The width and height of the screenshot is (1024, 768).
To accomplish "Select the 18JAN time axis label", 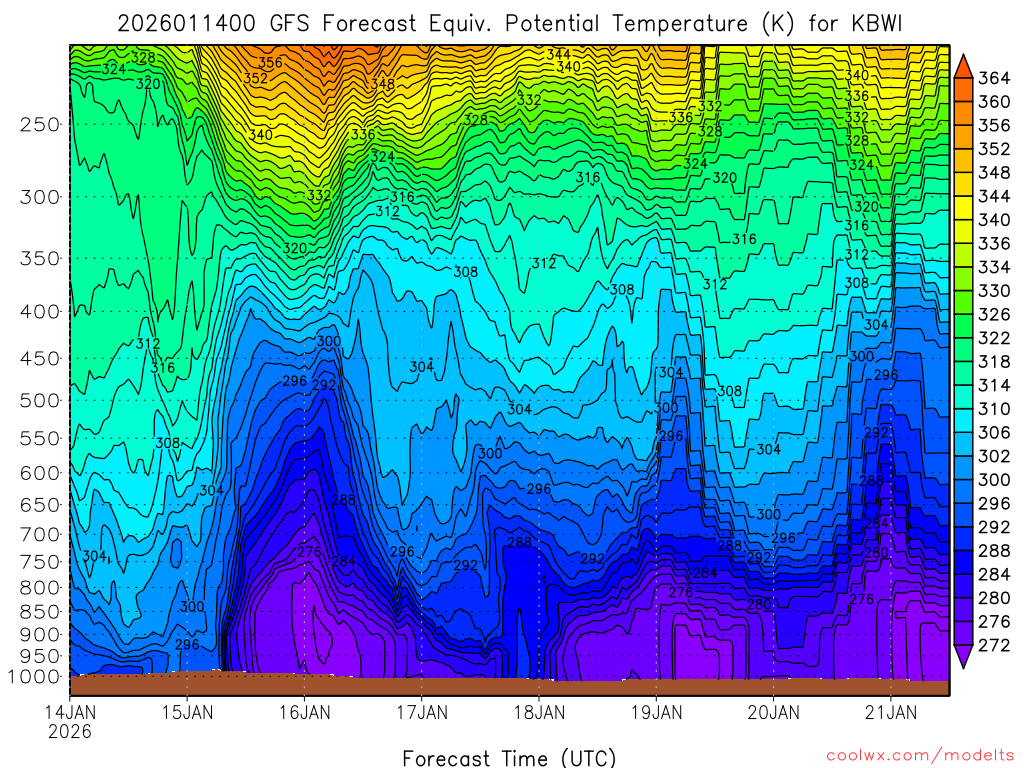I will pyautogui.click(x=539, y=712).
